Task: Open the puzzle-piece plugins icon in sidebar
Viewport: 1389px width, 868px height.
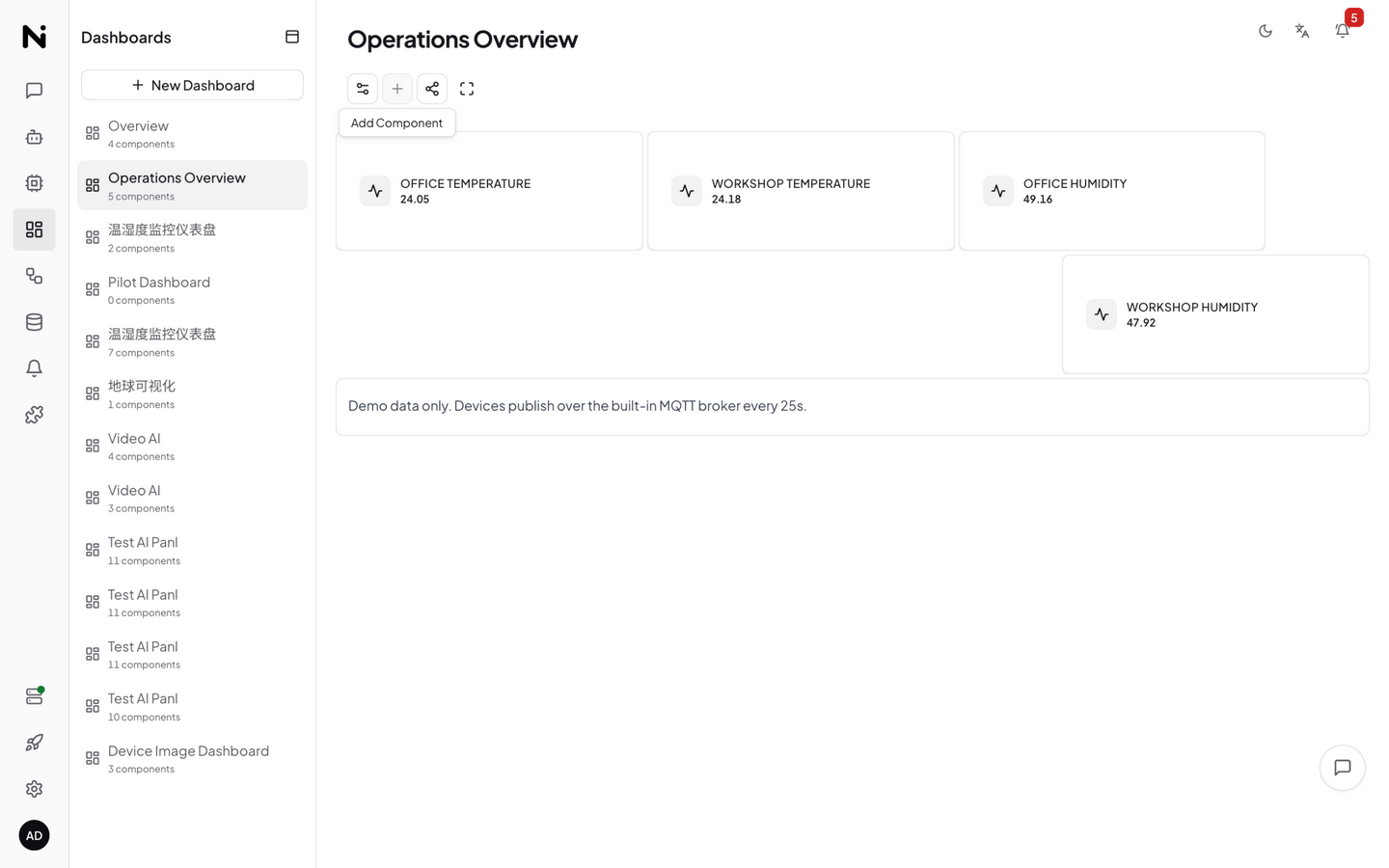Action: click(34, 415)
